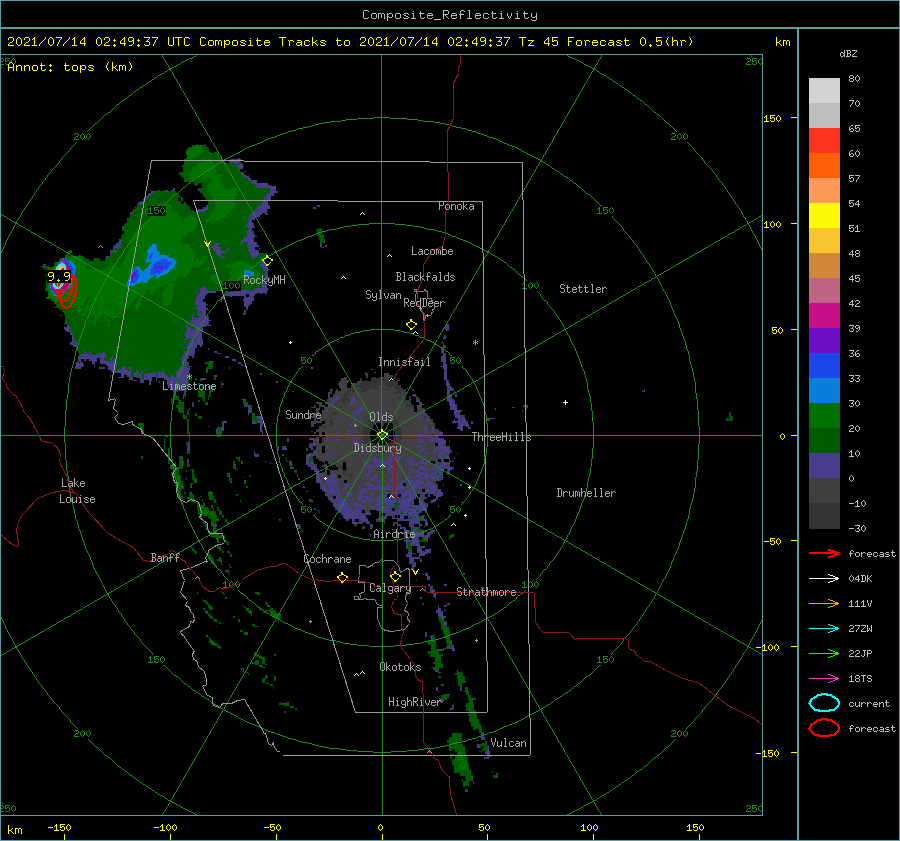
Task: Click the yellow diamond marker below RedDeer
Action: (411, 325)
